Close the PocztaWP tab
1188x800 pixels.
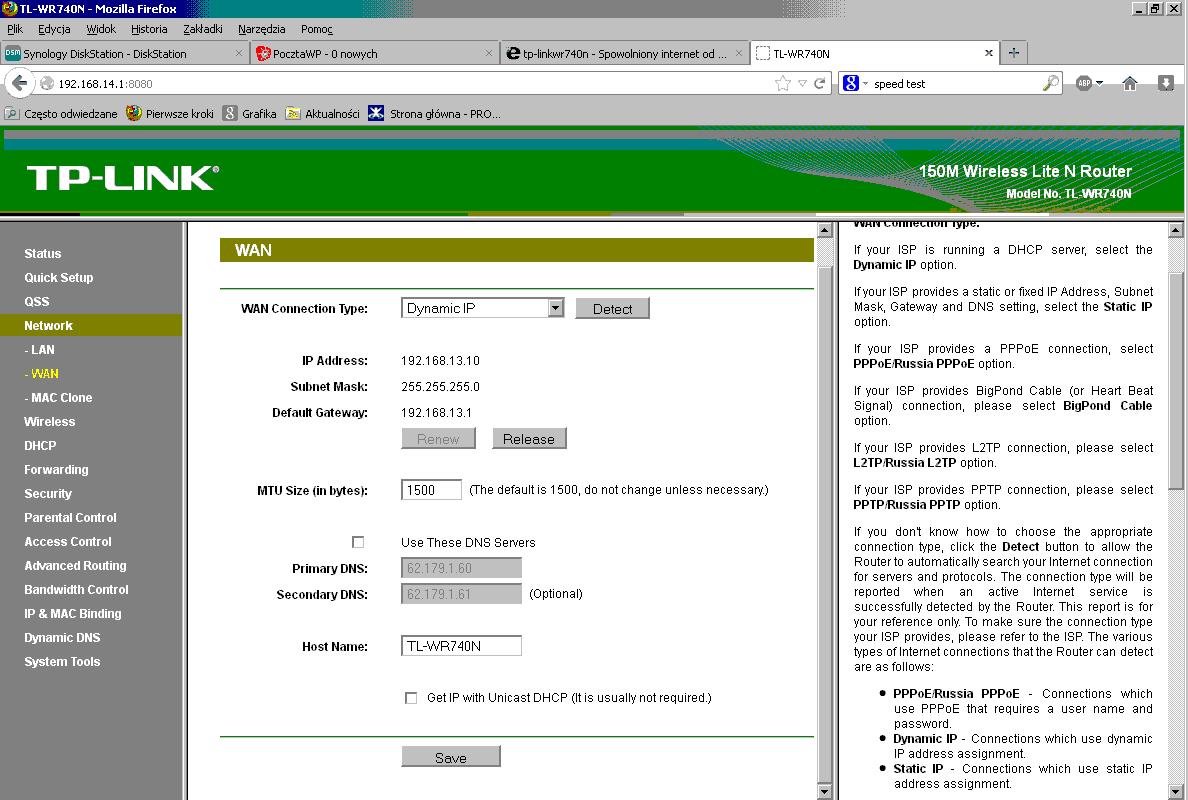coord(489,53)
